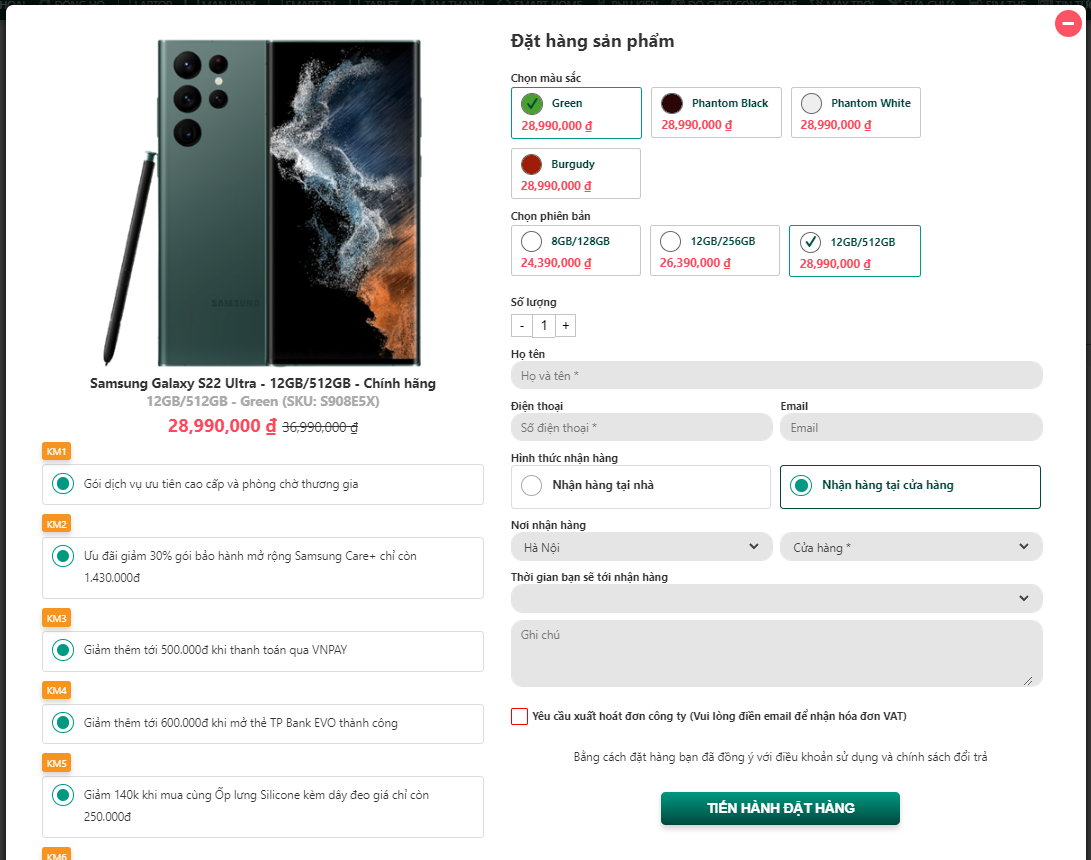
Task: Toggle the KM1 premium service promotion radio
Action: (x=63, y=484)
